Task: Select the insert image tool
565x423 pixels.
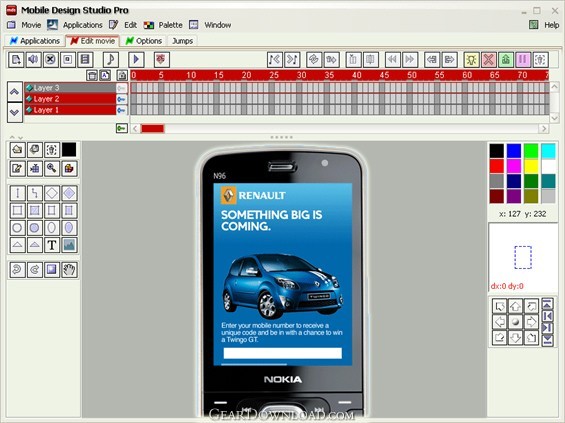Action: pos(69,245)
